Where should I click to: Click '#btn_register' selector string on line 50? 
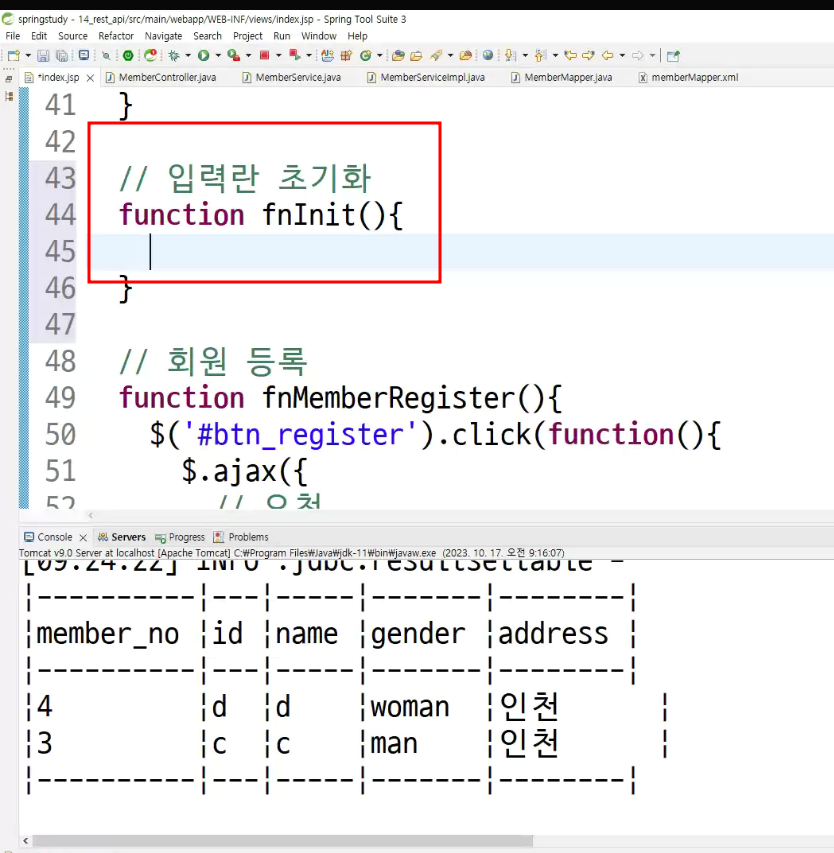pos(301,435)
